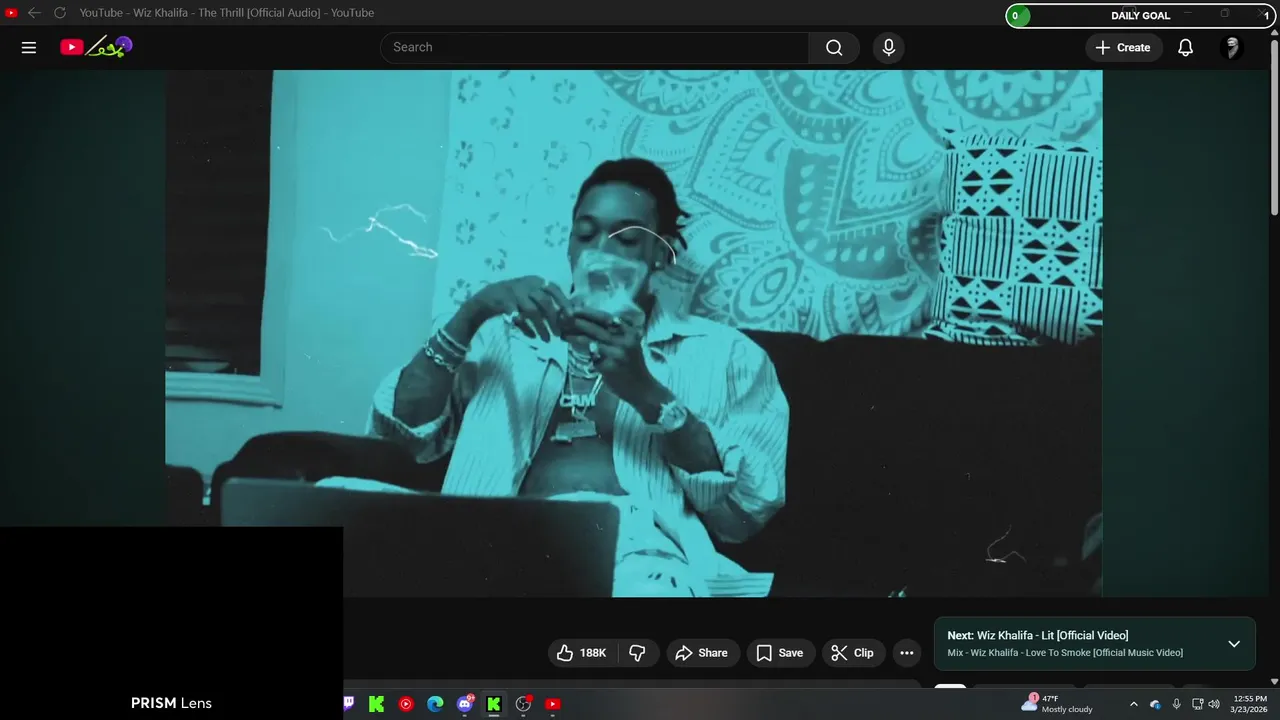The width and height of the screenshot is (1280, 720).
Task: Launch Microsoft Edge from taskbar
Action: (435, 704)
